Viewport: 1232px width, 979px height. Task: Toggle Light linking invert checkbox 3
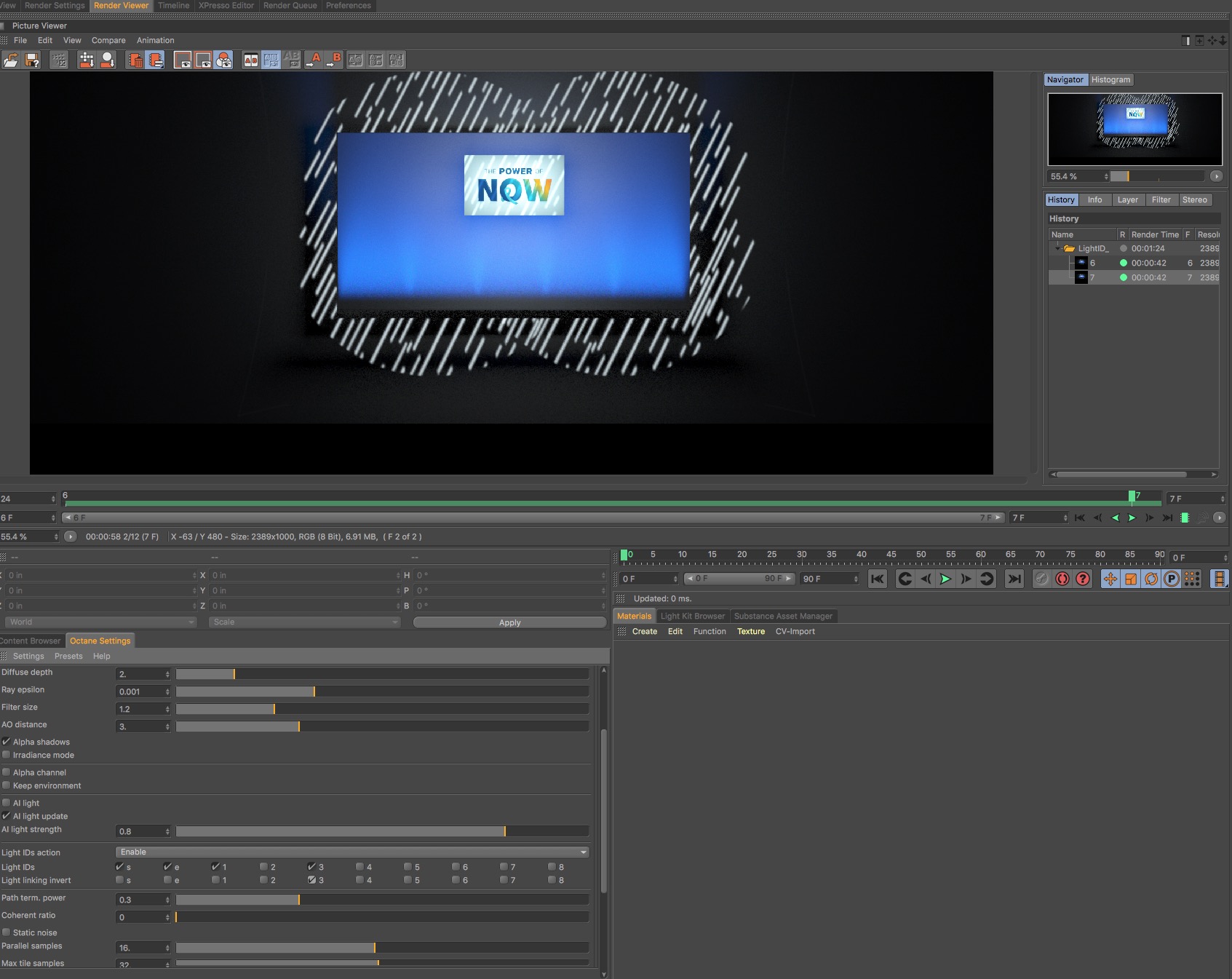click(x=311, y=880)
